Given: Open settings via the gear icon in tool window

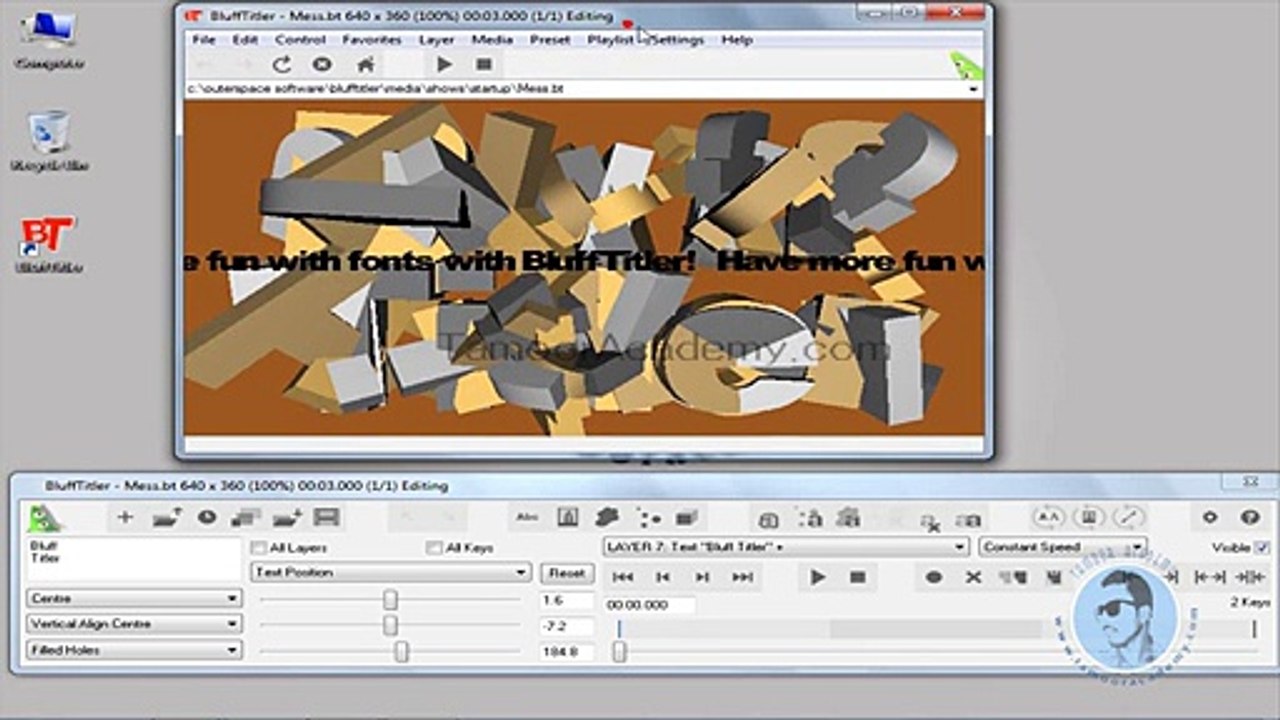Looking at the screenshot, I should (x=1210, y=517).
